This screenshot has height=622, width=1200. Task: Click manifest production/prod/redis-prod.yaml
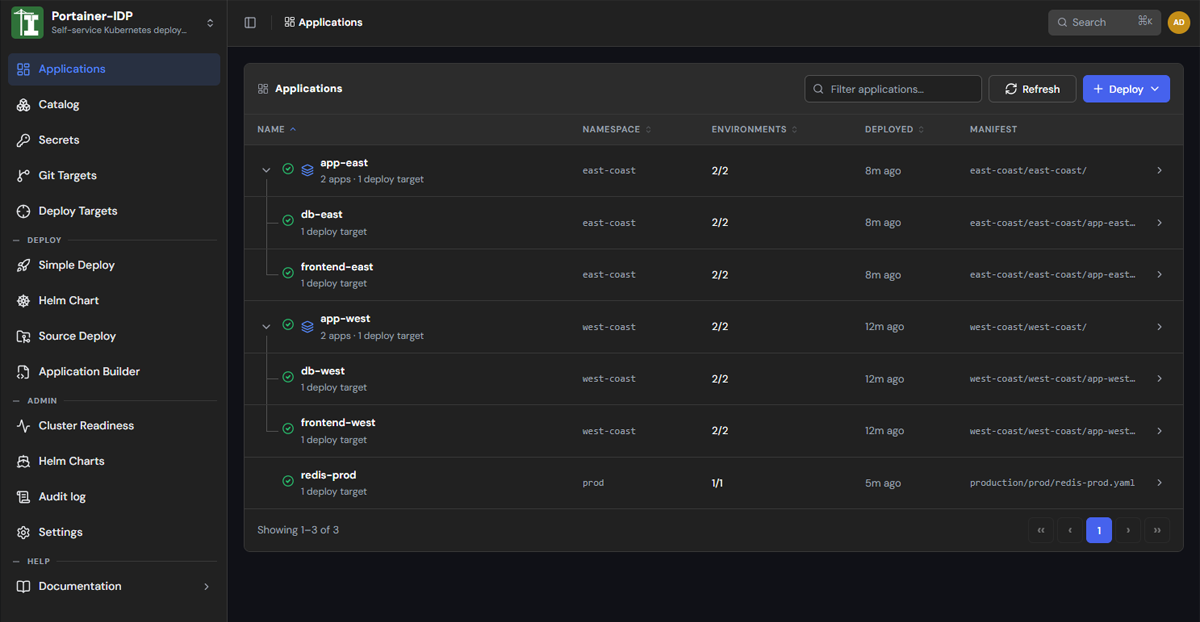1052,483
